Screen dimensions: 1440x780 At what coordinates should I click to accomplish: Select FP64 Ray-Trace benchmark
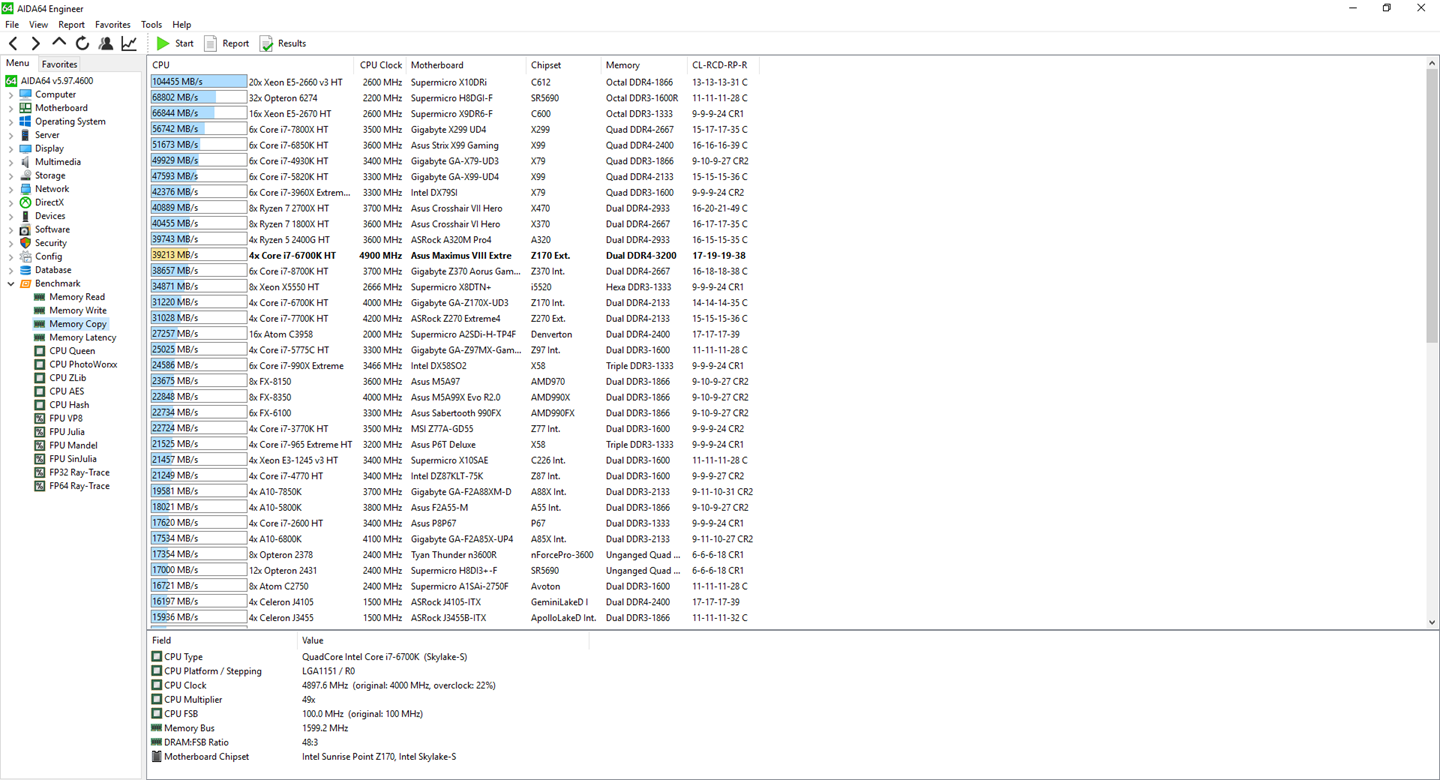pyautogui.click(x=79, y=486)
